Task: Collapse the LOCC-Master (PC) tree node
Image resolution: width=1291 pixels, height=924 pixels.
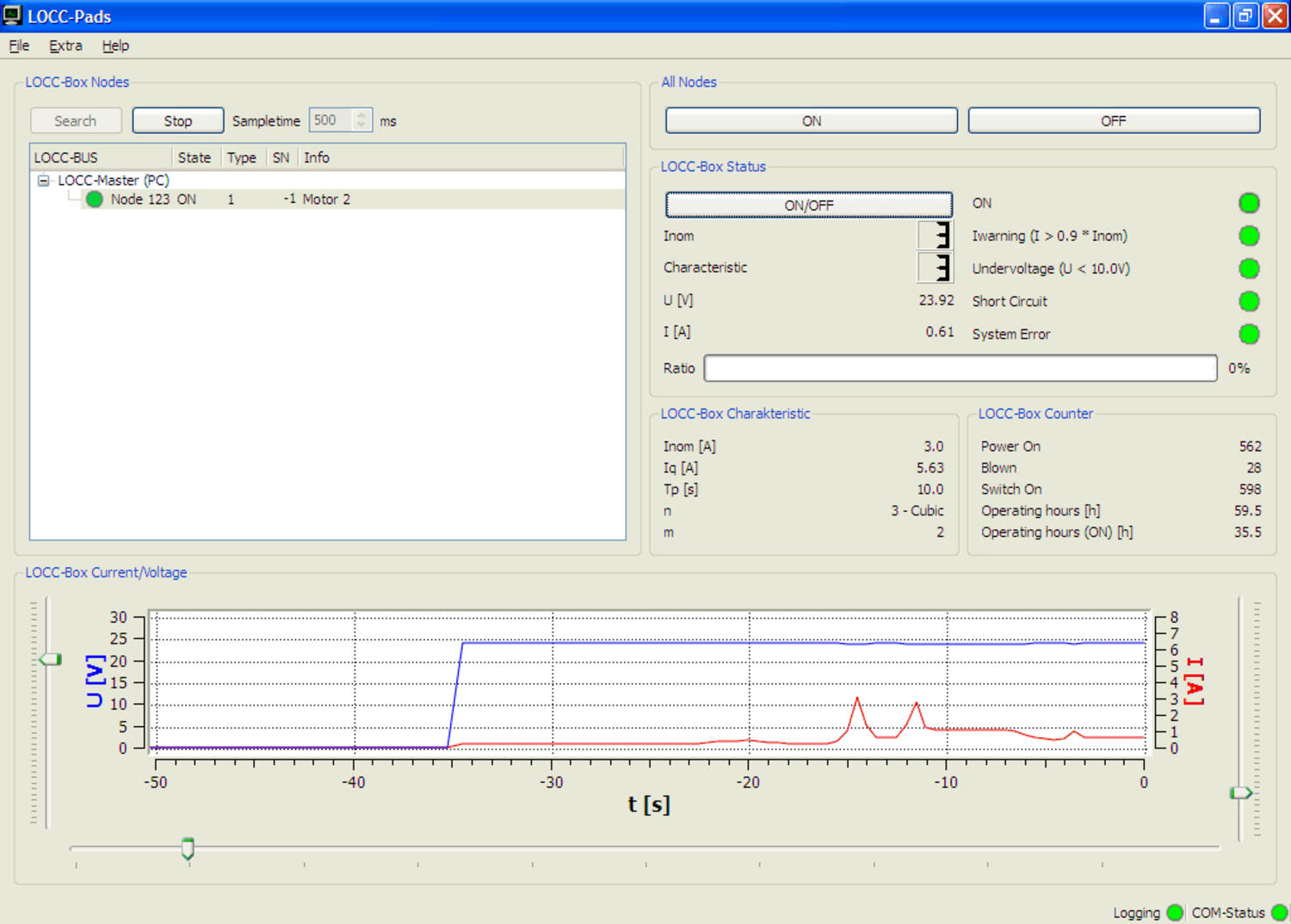Action: (43, 181)
